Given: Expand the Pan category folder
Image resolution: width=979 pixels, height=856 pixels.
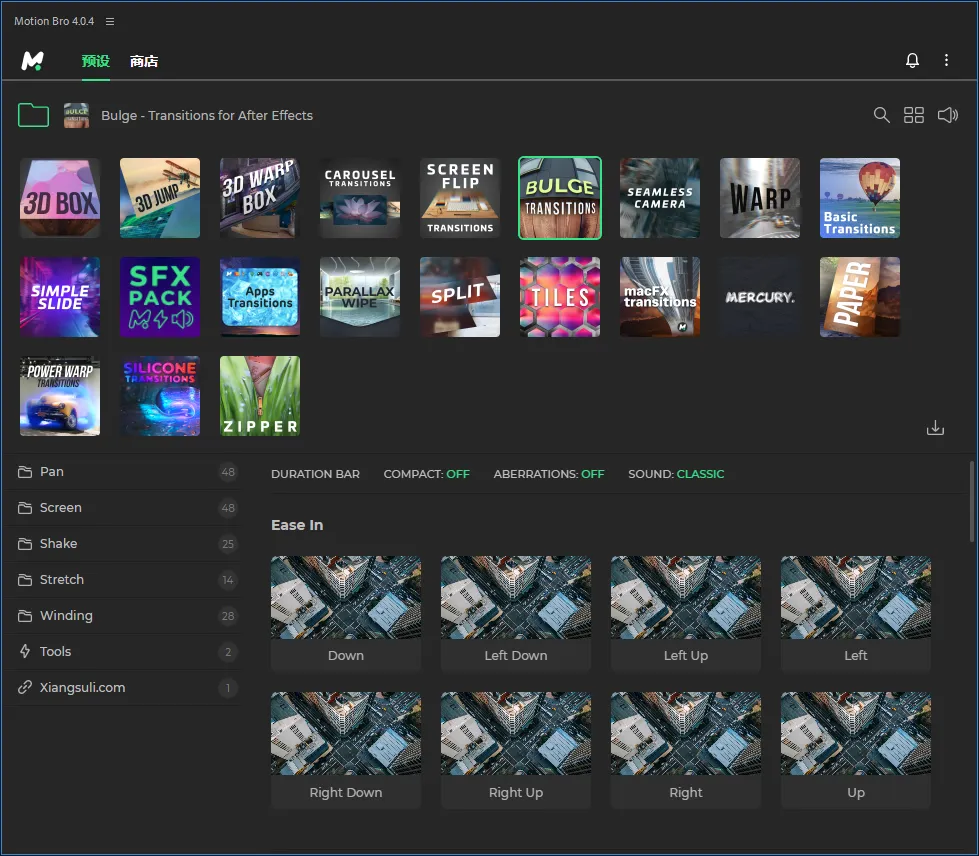Looking at the screenshot, I should (52, 472).
